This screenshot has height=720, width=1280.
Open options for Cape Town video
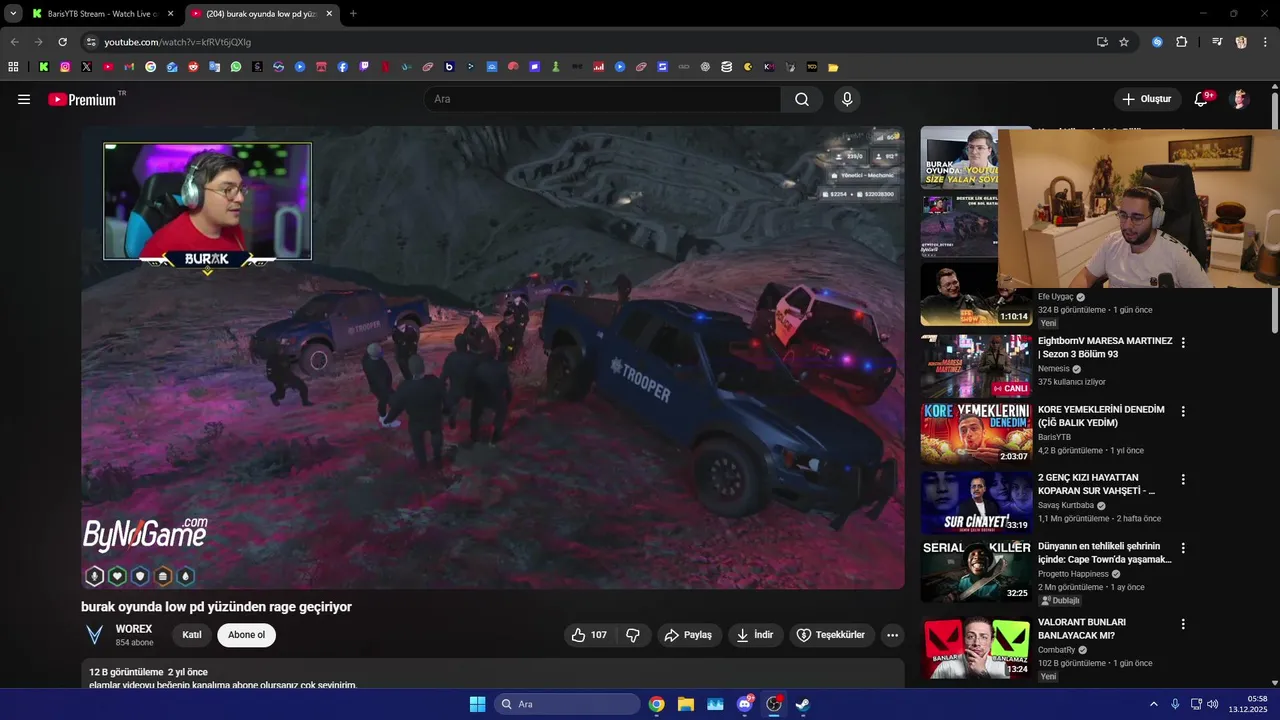(x=1183, y=548)
